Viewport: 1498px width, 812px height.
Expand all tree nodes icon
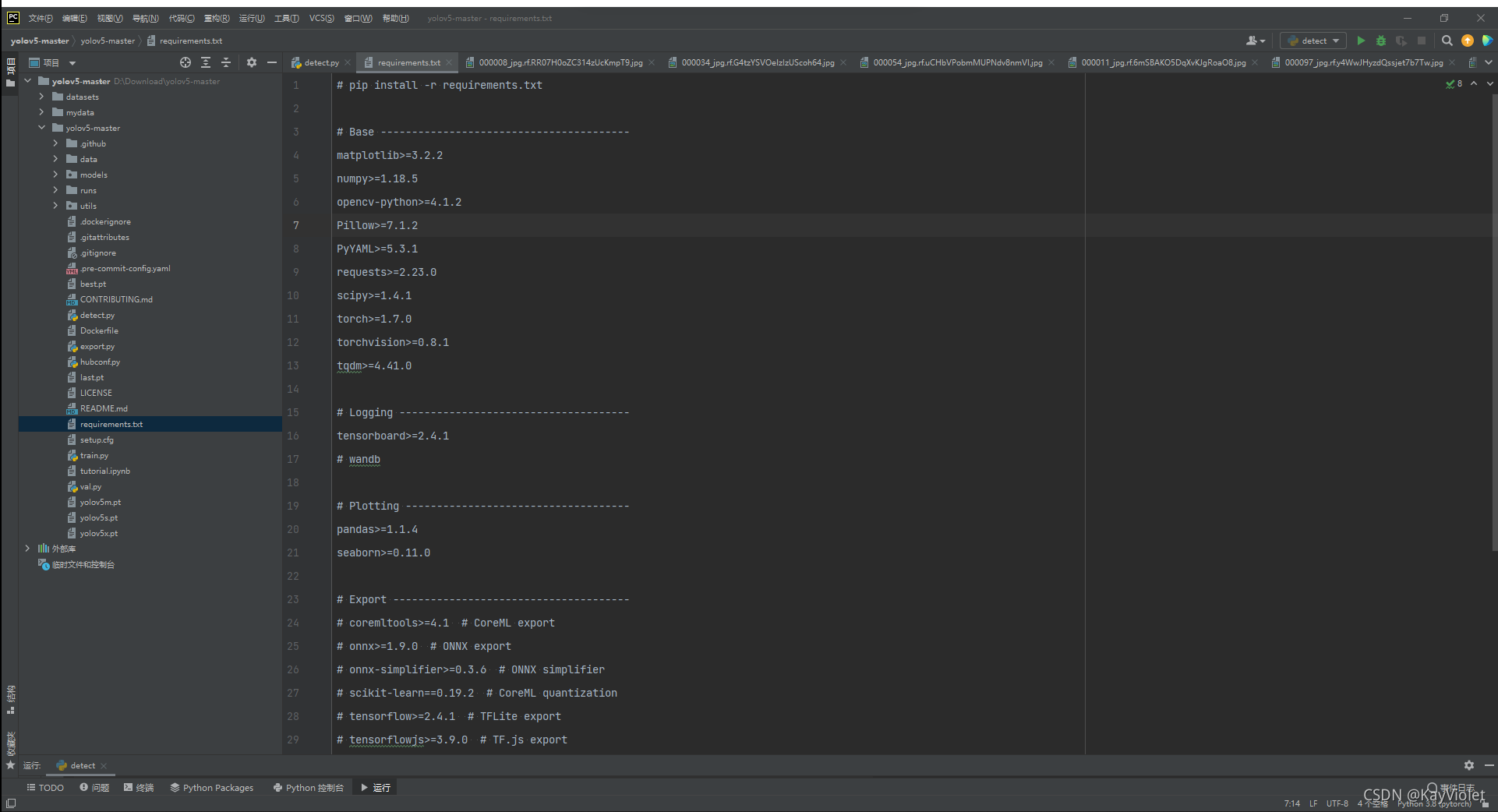(x=206, y=62)
